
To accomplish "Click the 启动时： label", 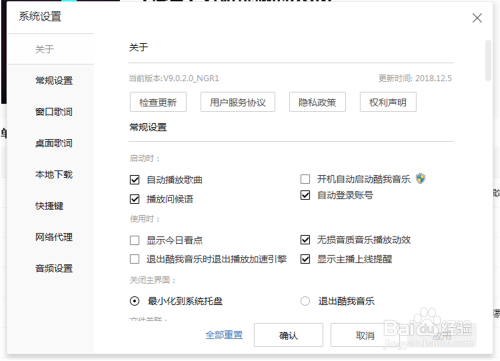I will [145, 158].
